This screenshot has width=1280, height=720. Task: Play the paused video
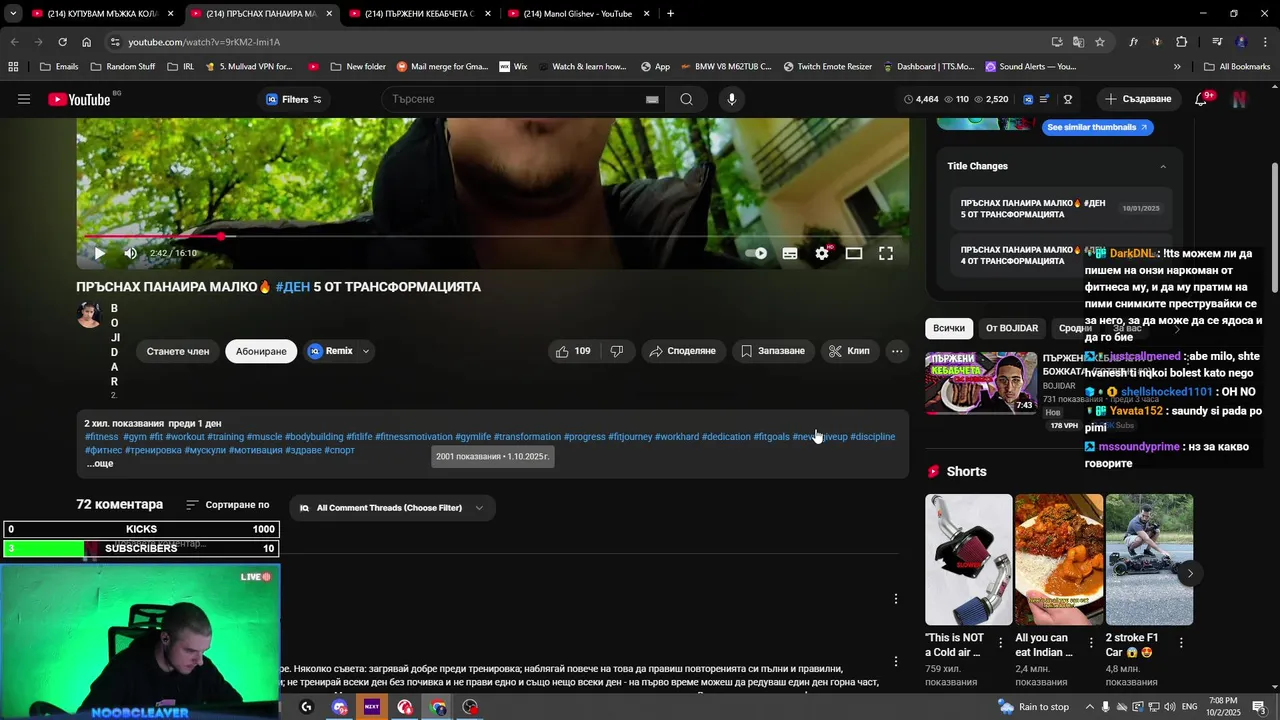pos(99,253)
